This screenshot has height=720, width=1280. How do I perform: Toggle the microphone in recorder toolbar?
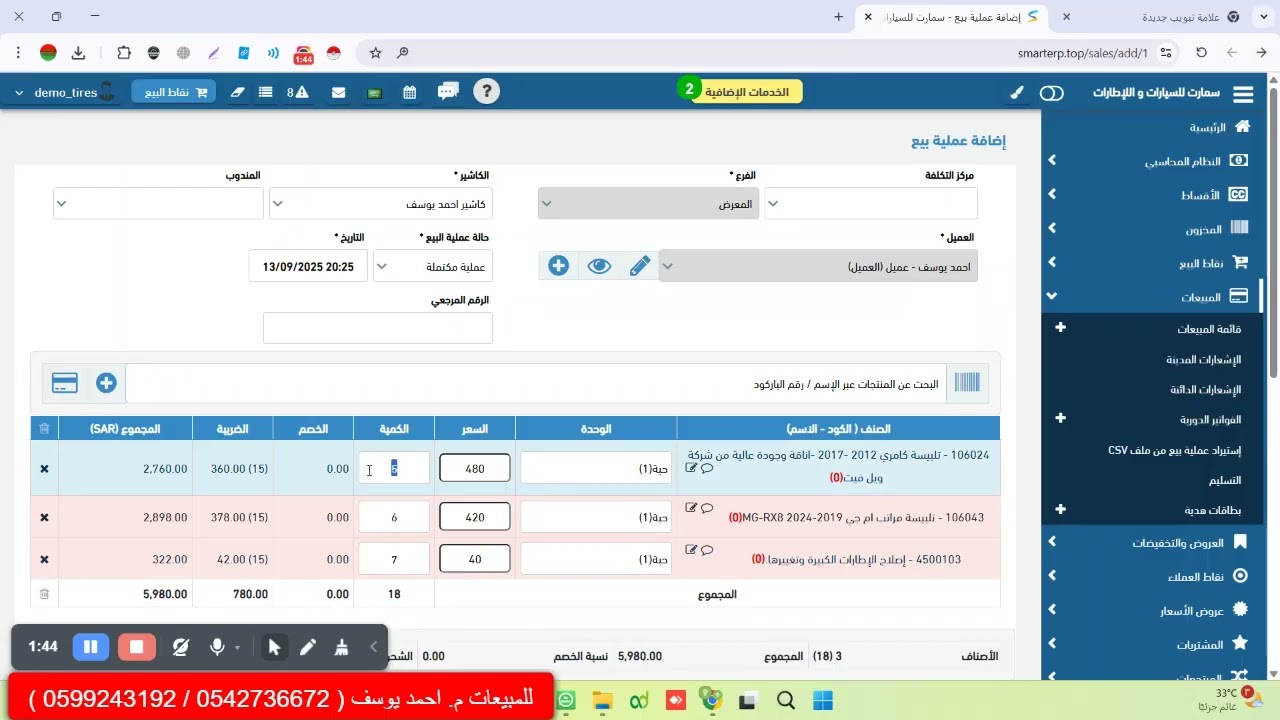(x=217, y=647)
